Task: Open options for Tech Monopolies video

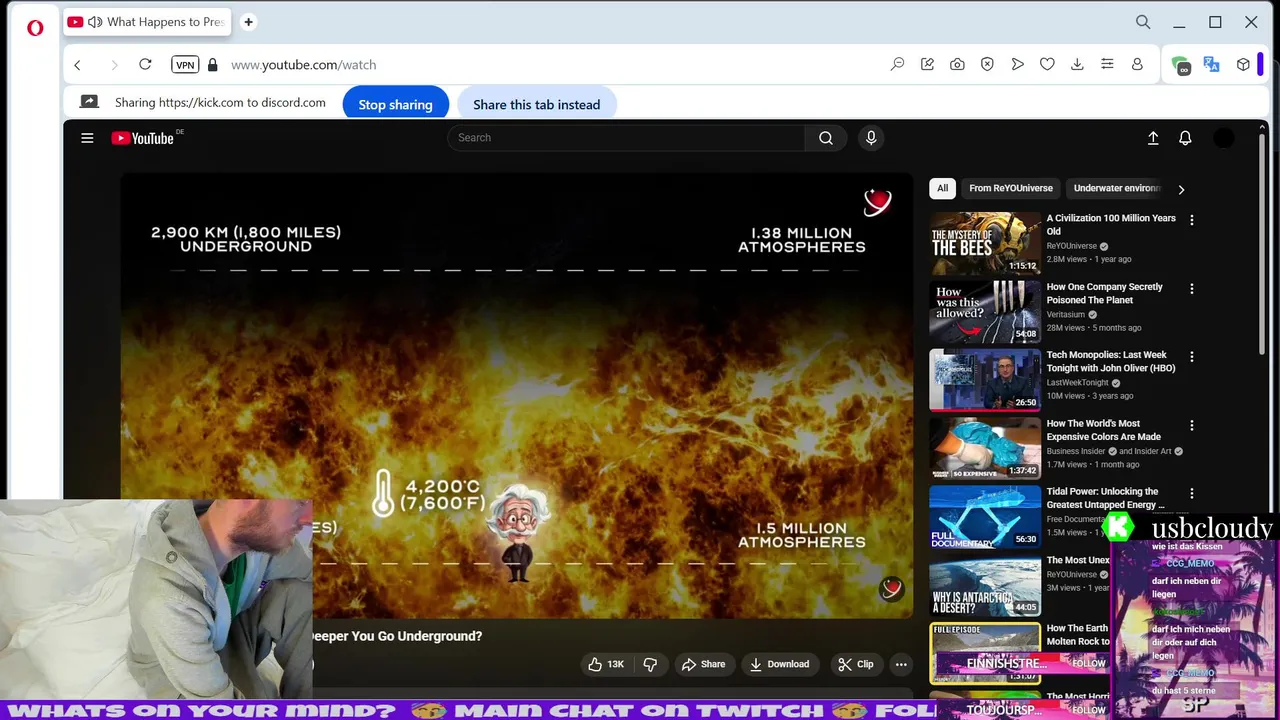Action: [1191, 357]
